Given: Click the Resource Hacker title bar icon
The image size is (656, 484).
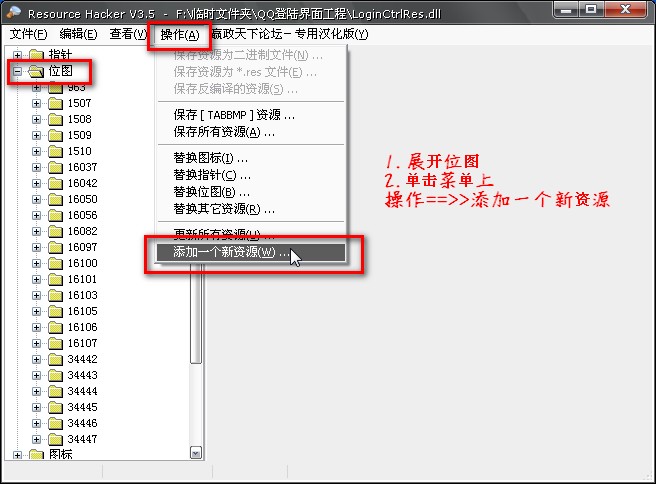Looking at the screenshot, I should pyautogui.click(x=13, y=12).
